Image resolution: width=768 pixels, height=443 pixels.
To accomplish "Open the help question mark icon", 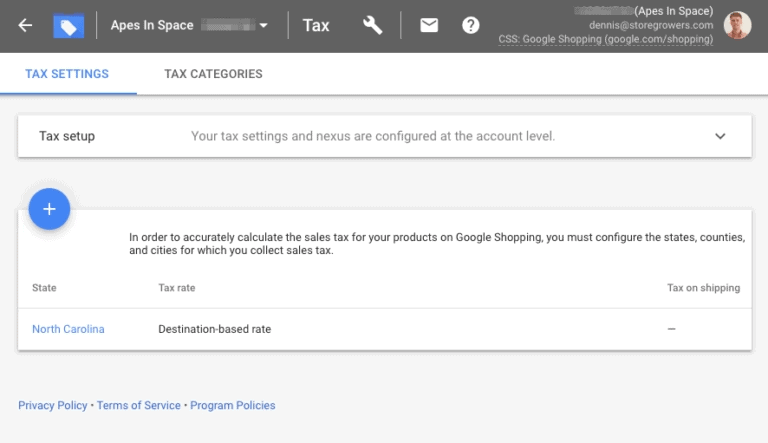I will click(x=471, y=25).
